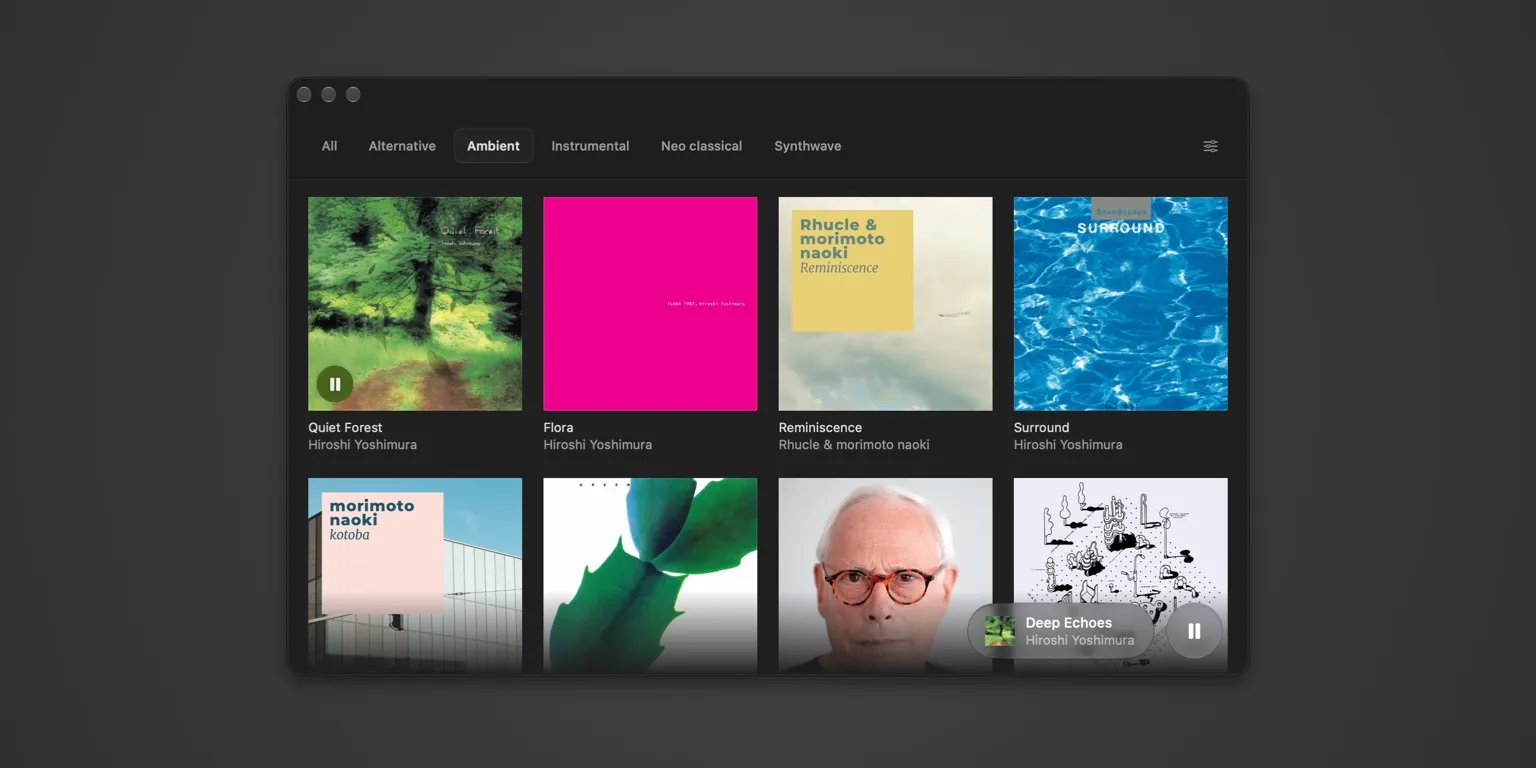This screenshot has width=1536, height=768.
Task: Open the pink Flora album cover
Action: click(x=650, y=304)
